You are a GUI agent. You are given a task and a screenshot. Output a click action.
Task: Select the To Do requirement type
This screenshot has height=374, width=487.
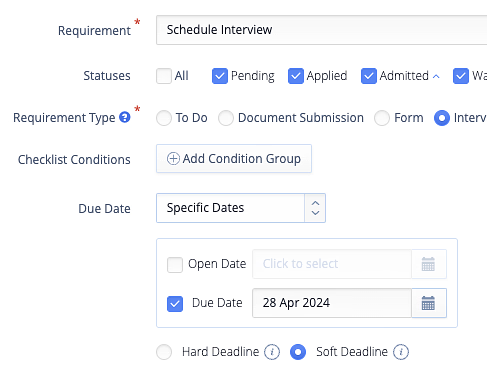(164, 118)
